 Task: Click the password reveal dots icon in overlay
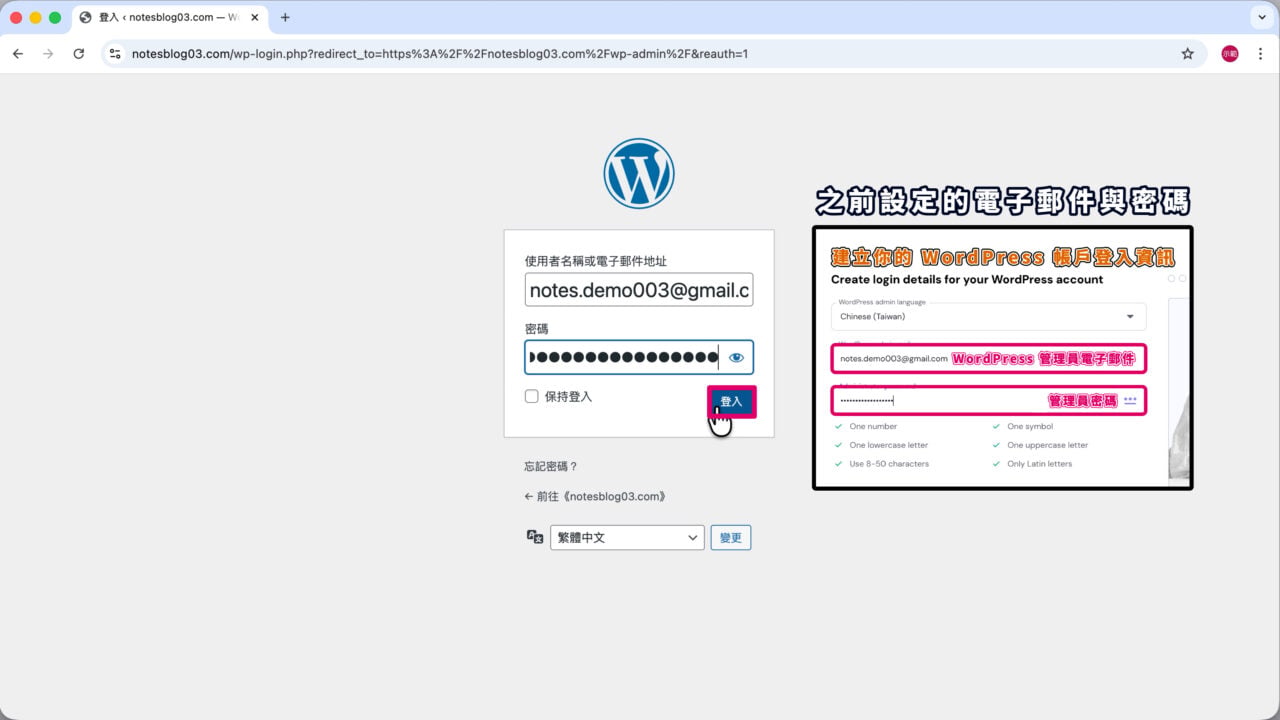coord(1130,400)
